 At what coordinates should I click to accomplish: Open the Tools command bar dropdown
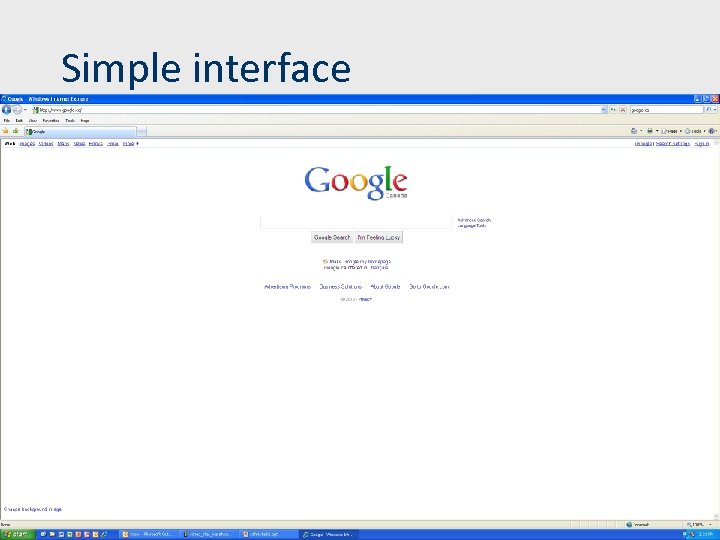(696, 131)
